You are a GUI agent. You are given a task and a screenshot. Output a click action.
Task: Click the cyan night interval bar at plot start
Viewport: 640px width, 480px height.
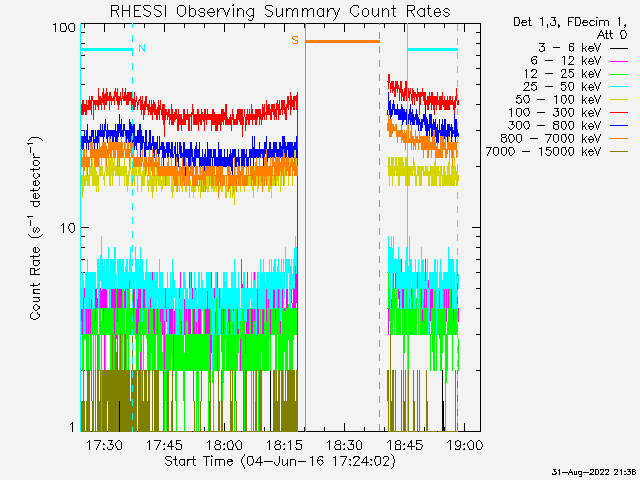107,50
